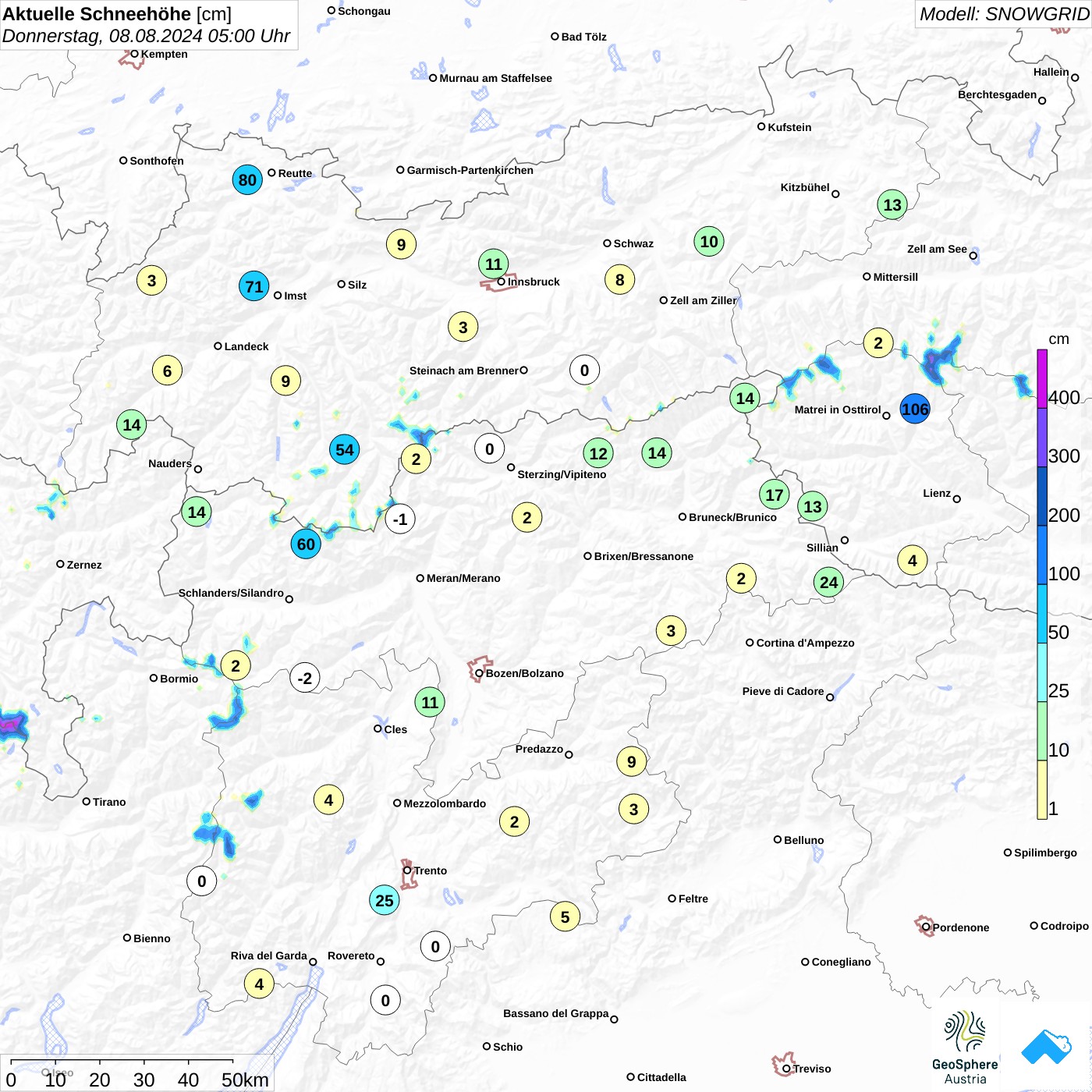Screen dimensions: 1092x1092
Task: Click the 'Brixen/Bressanone' label
Action: (643, 556)
